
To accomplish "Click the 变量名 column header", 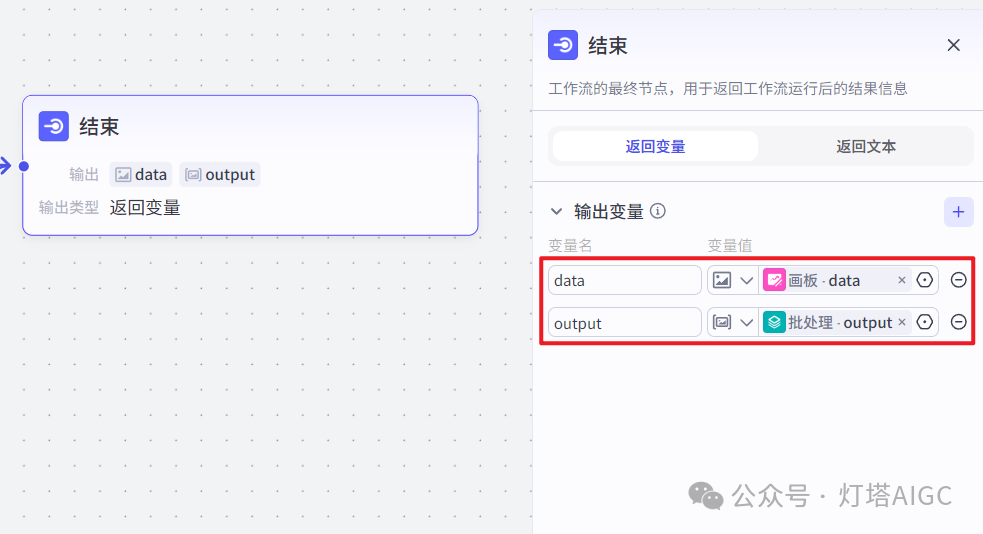I will 570,246.
